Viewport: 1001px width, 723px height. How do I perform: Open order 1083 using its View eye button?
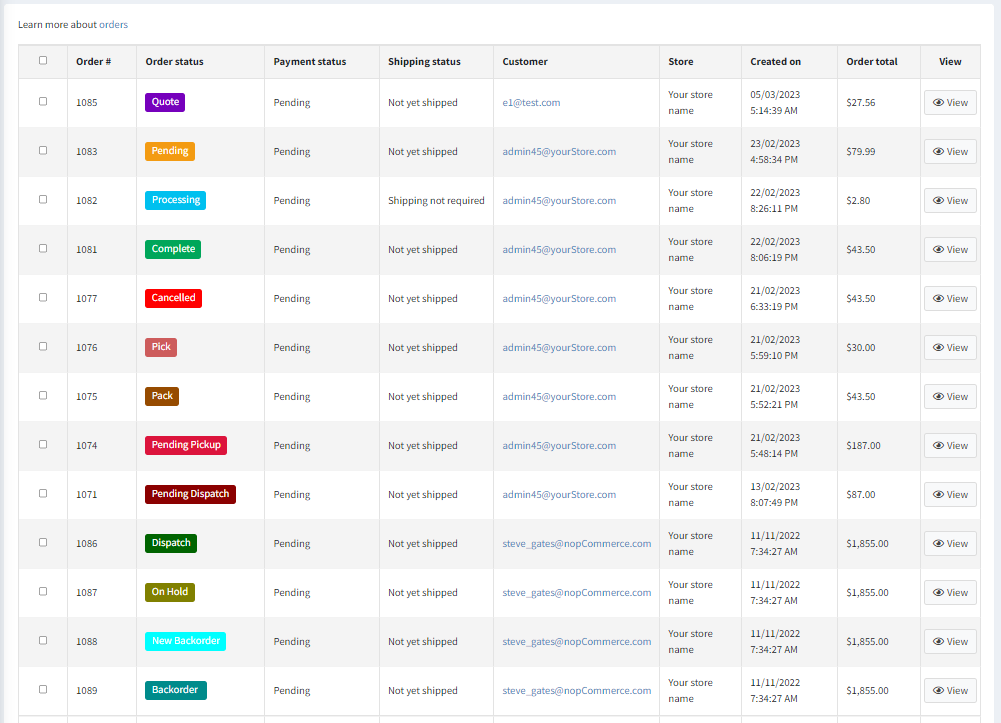click(x=950, y=152)
